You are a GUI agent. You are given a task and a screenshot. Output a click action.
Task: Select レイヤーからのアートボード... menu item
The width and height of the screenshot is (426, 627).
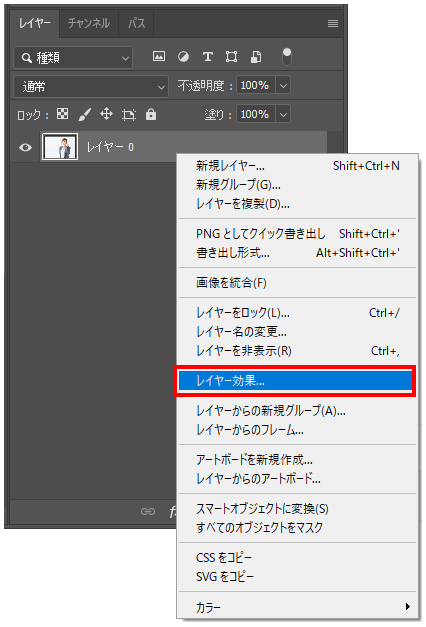[x=297, y=479]
